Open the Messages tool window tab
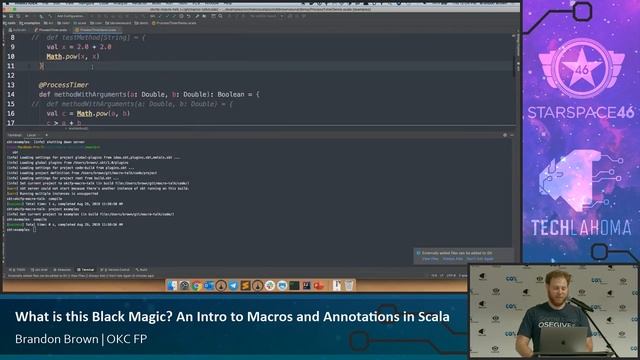 coord(62,270)
